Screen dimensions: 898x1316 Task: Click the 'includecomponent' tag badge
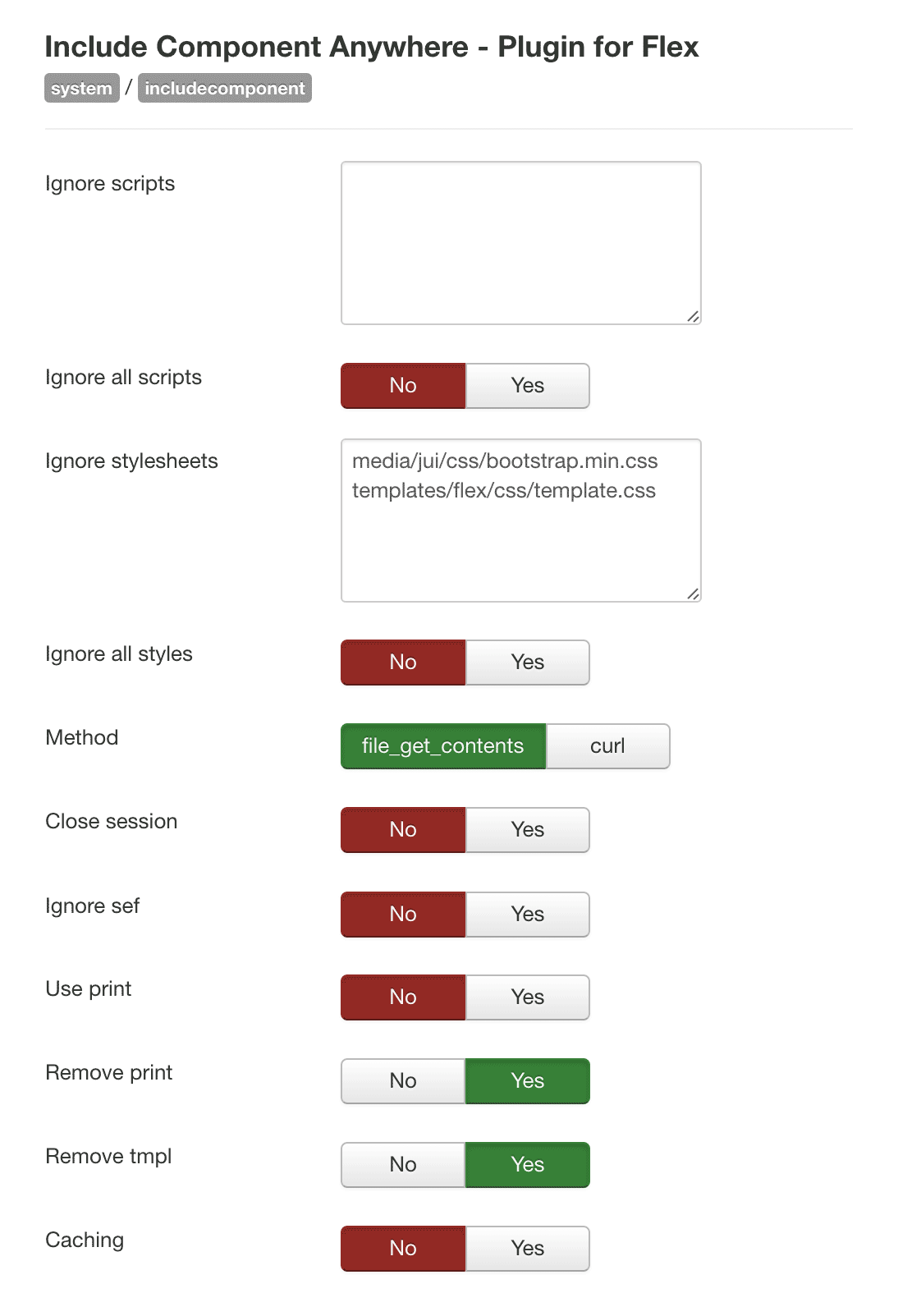pyautogui.click(x=224, y=88)
